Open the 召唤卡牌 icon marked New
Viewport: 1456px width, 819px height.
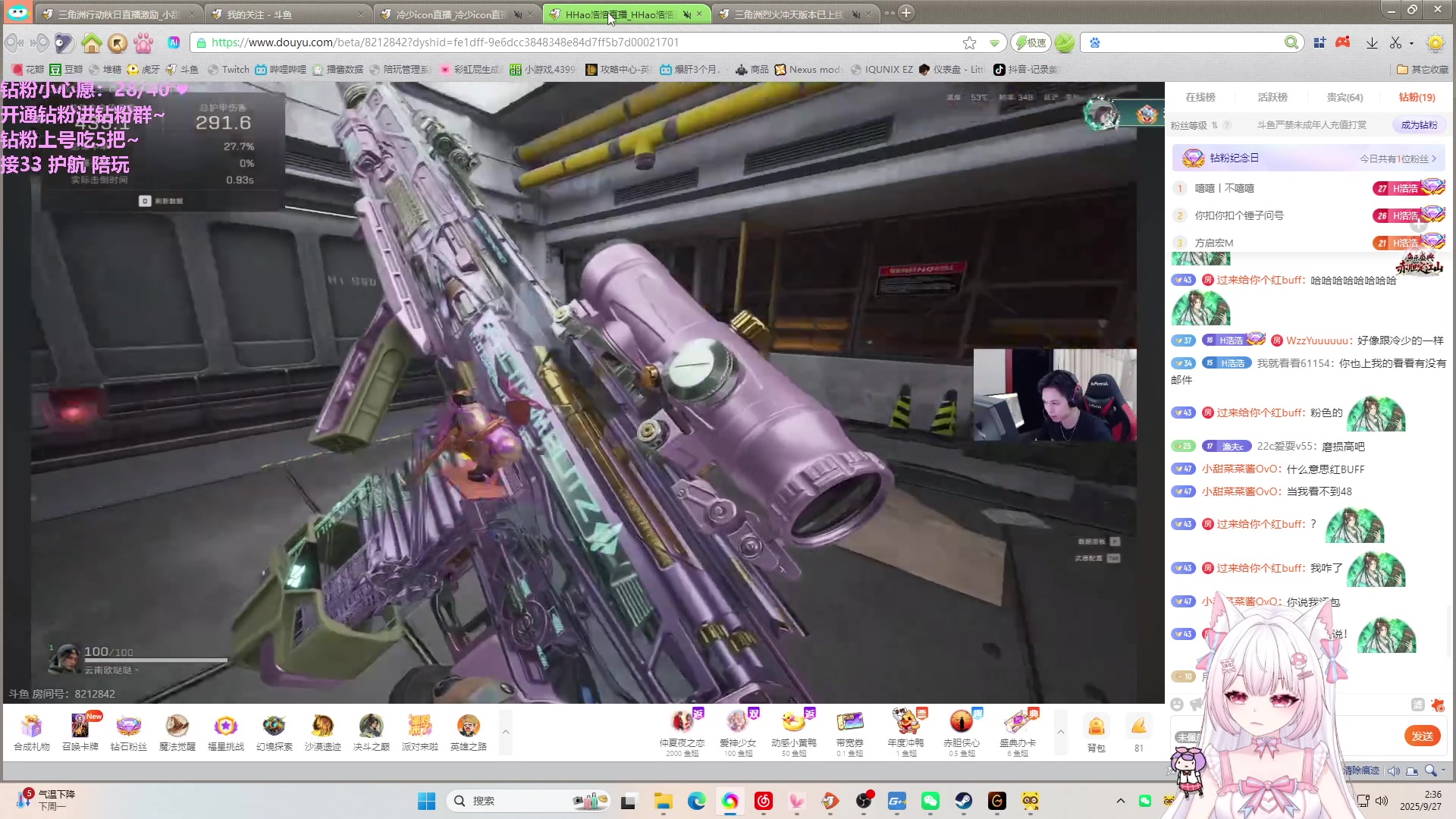click(80, 732)
